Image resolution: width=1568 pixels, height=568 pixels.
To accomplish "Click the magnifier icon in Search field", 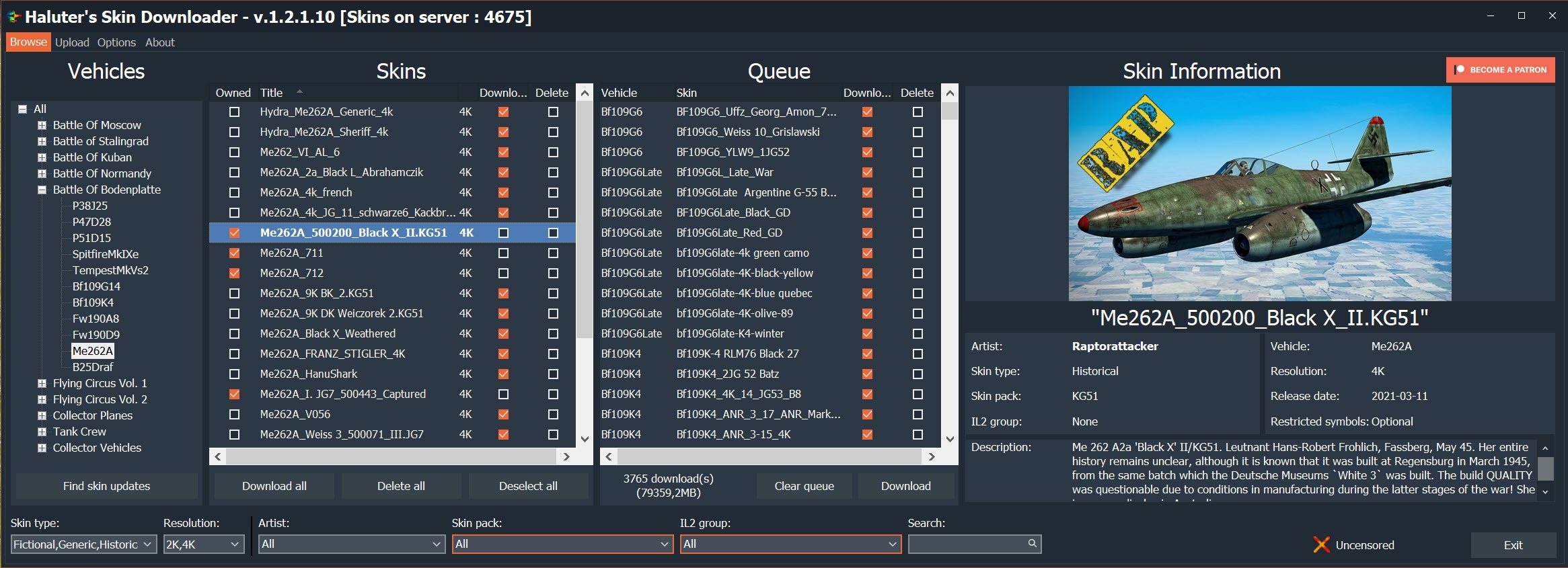I will pos(1032,543).
